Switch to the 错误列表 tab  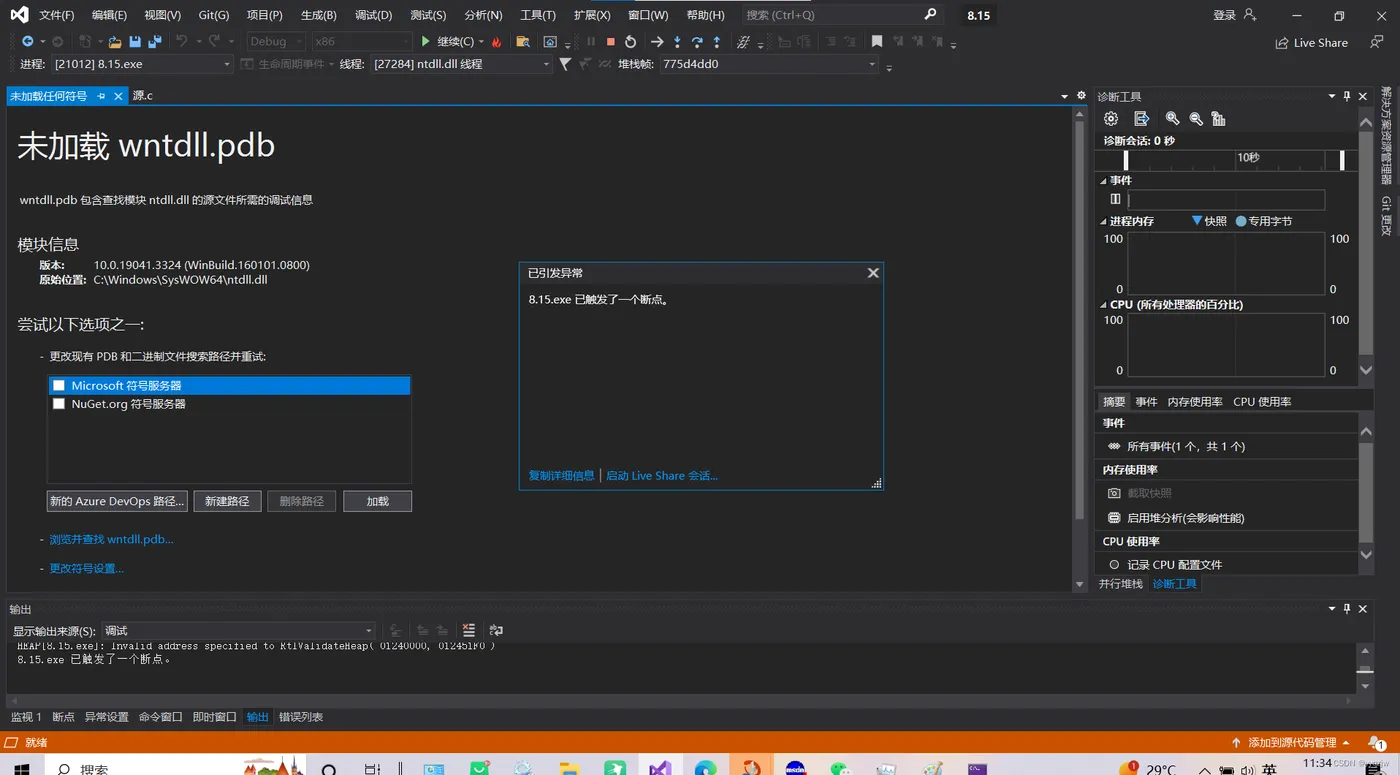pyautogui.click(x=301, y=717)
